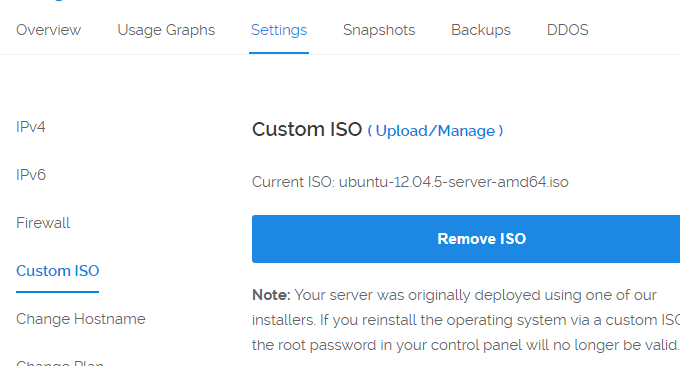
Task: Click the ubuntu-12.04.5-server-amd64.iso filename text
Action: 454,182
